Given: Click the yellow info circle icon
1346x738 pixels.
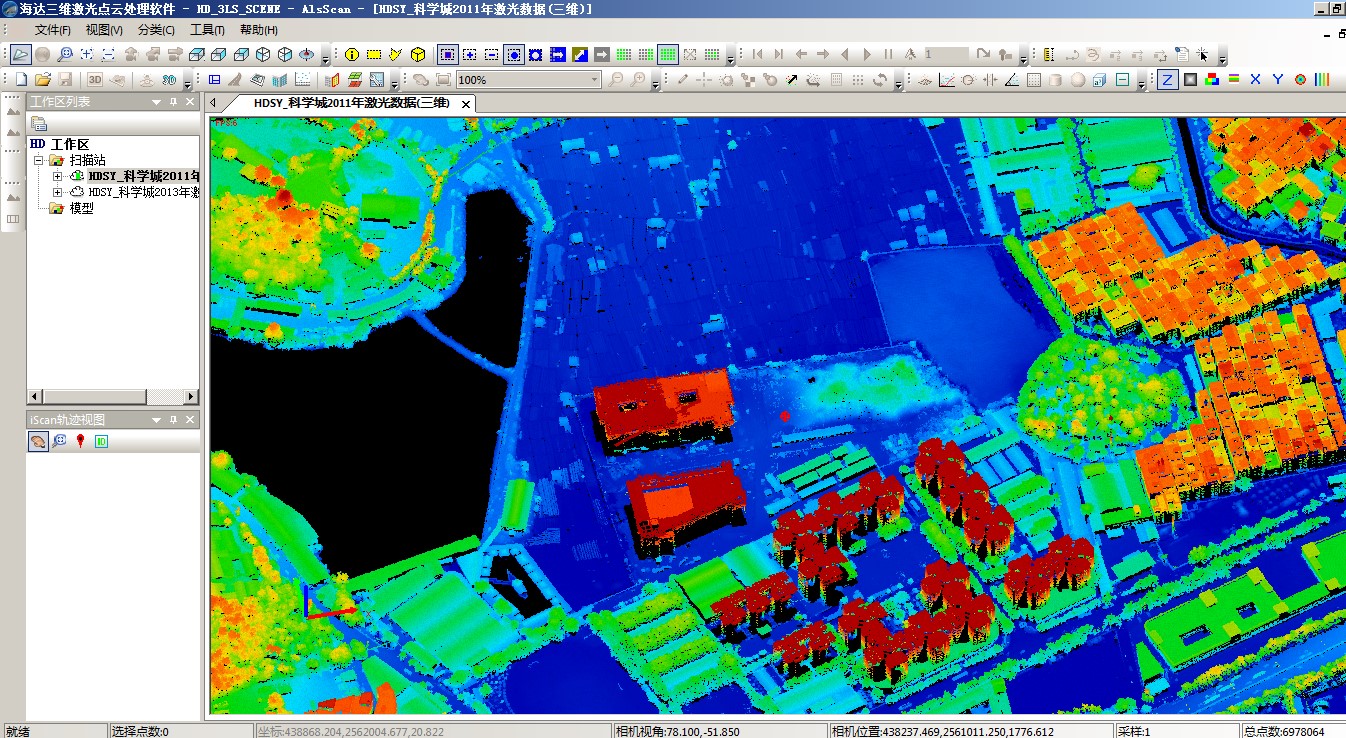Looking at the screenshot, I should (351, 54).
